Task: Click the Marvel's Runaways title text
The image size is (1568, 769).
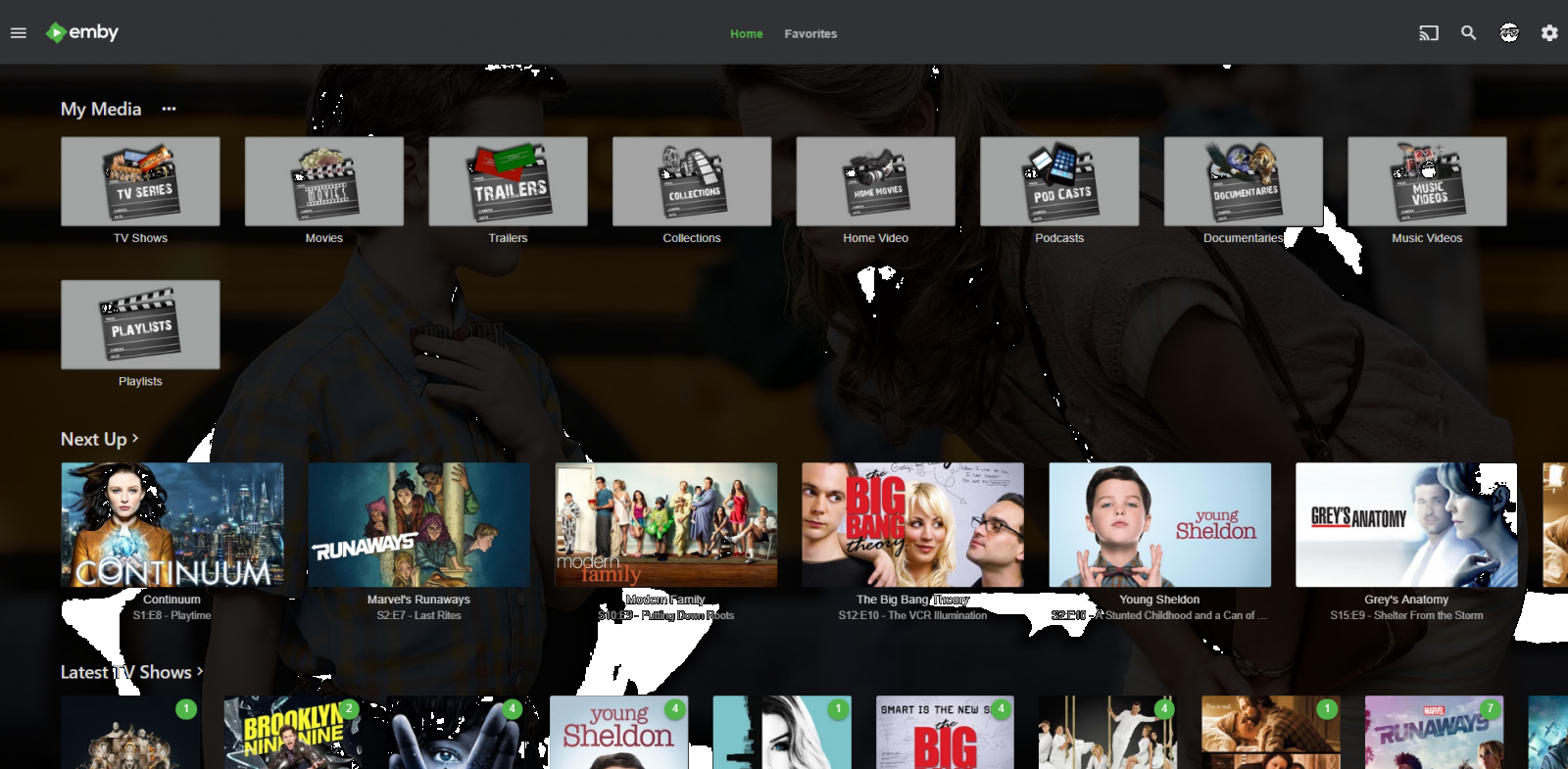Action: pos(418,600)
